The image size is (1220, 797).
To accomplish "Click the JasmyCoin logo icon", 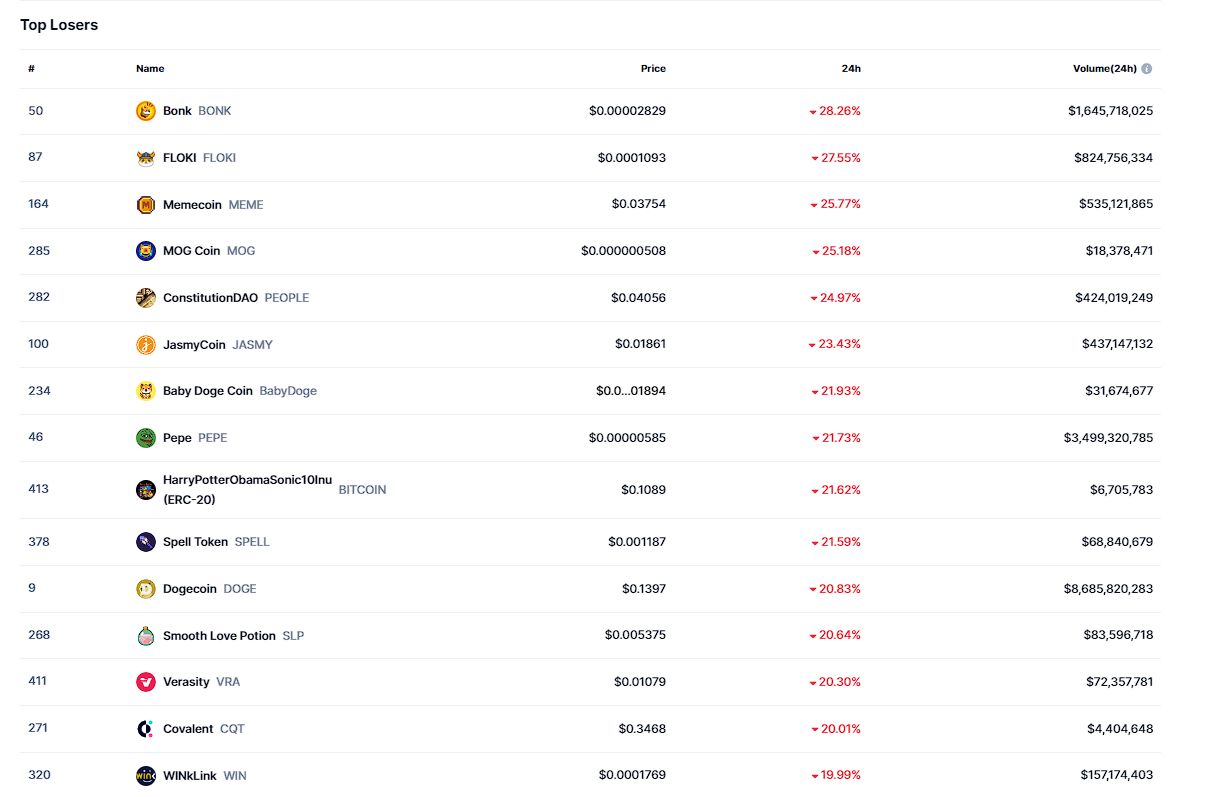I will [146, 345].
